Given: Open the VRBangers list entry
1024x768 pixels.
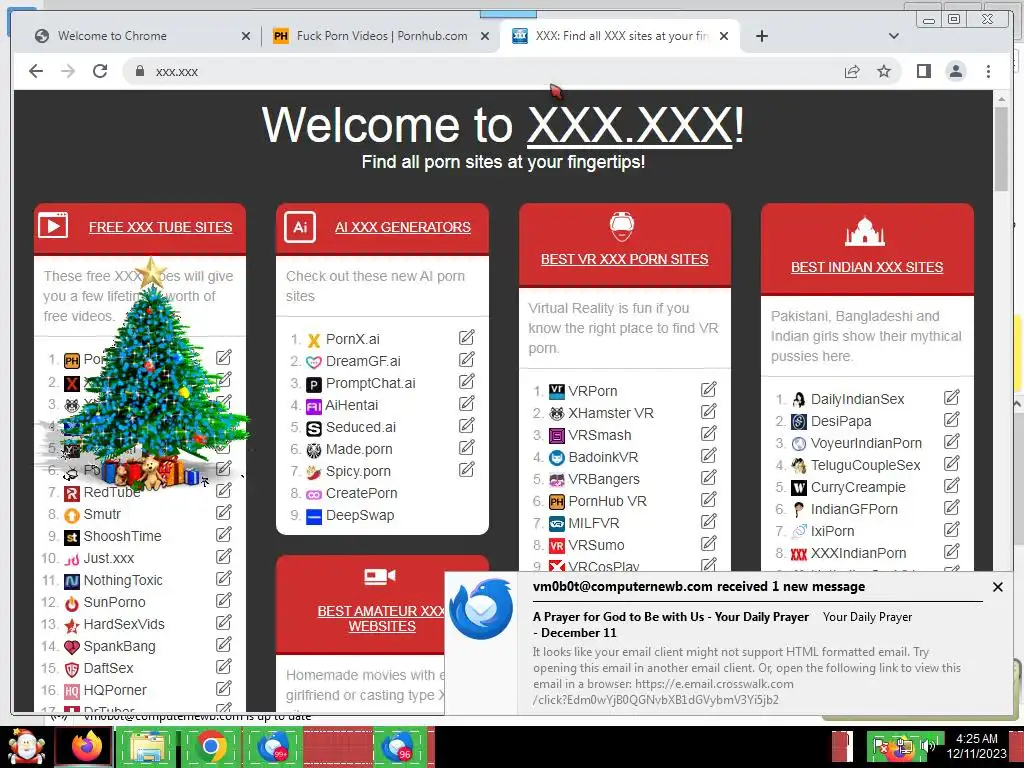Looking at the screenshot, I should [x=603, y=479].
